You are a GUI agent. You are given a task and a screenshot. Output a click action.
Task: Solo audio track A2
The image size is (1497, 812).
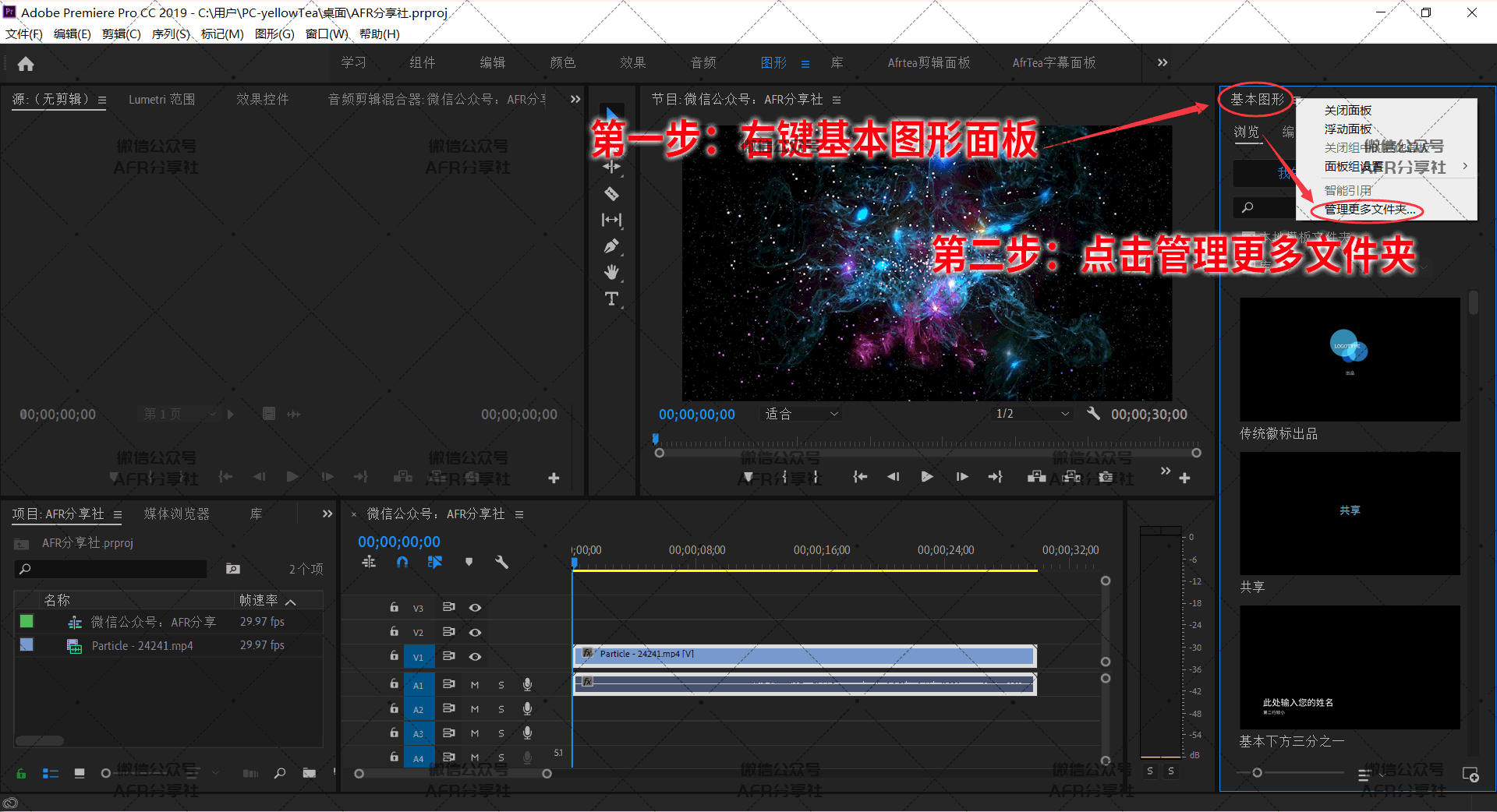(x=501, y=709)
